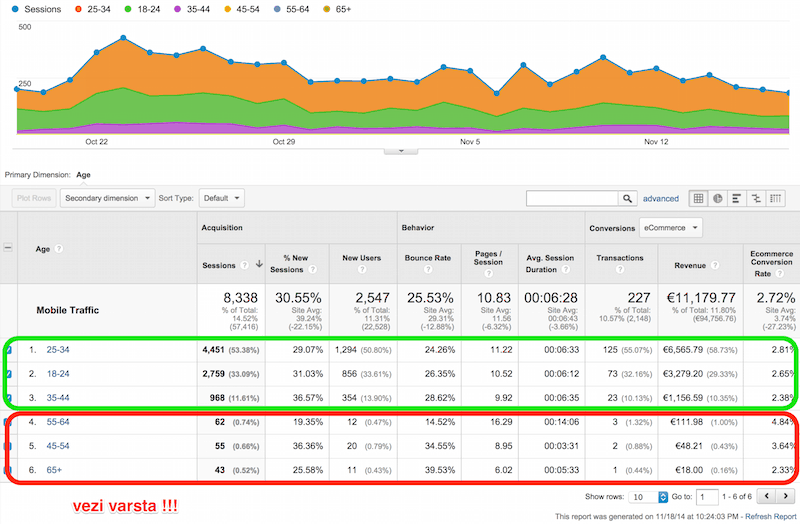The width and height of the screenshot is (800, 524).
Task: Click the Plot Rows button
Action: click(34, 198)
